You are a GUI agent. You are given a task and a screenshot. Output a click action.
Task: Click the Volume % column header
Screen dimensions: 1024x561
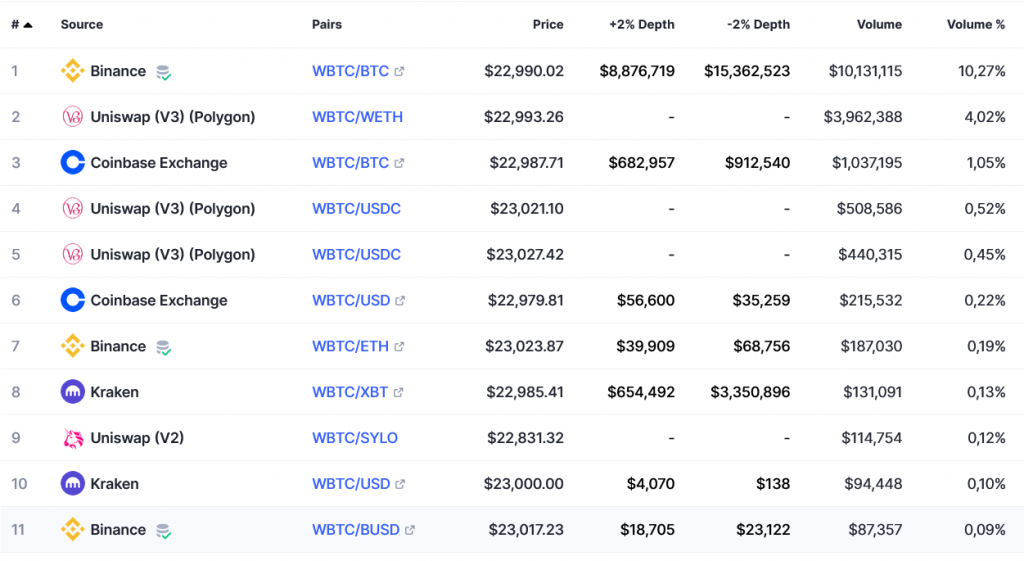tap(976, 25)
